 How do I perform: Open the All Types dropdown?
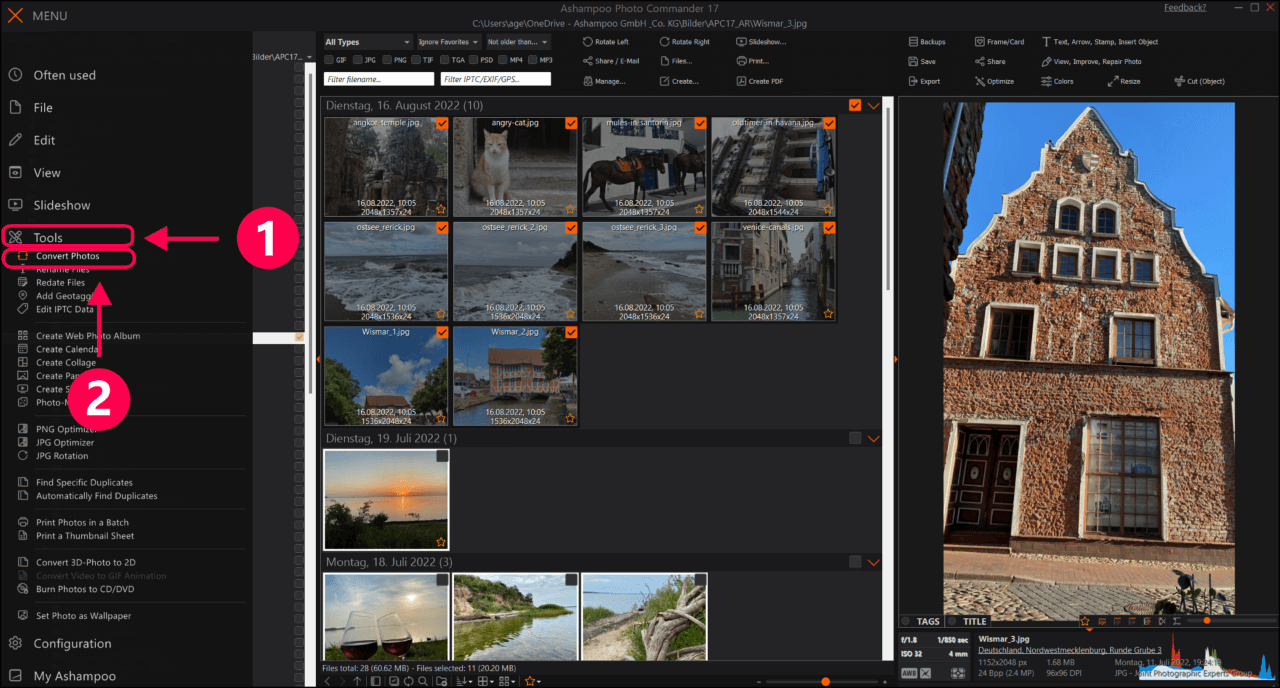coord(367,42)
